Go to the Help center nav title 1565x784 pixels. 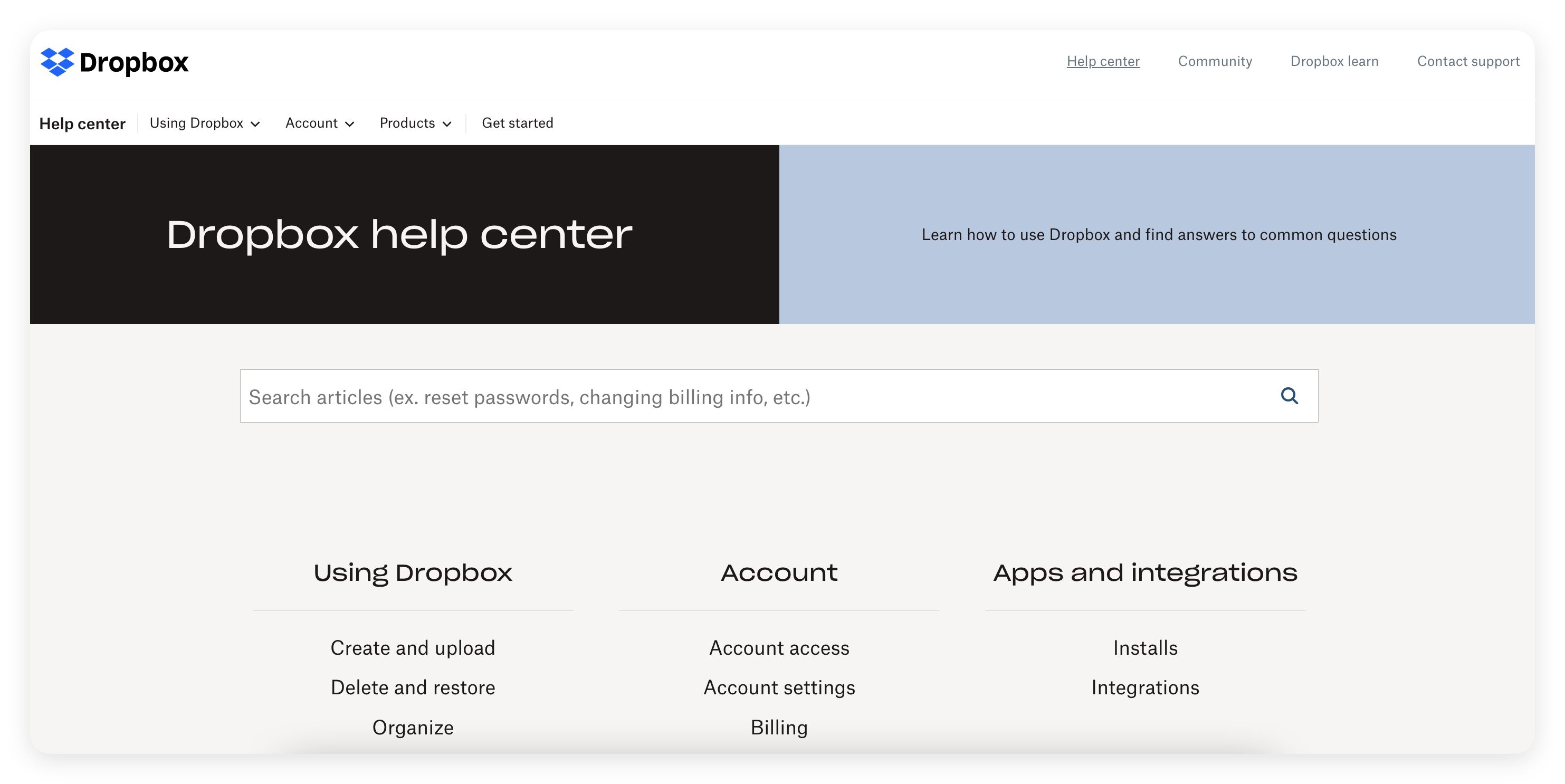click(x=83, y=124)
